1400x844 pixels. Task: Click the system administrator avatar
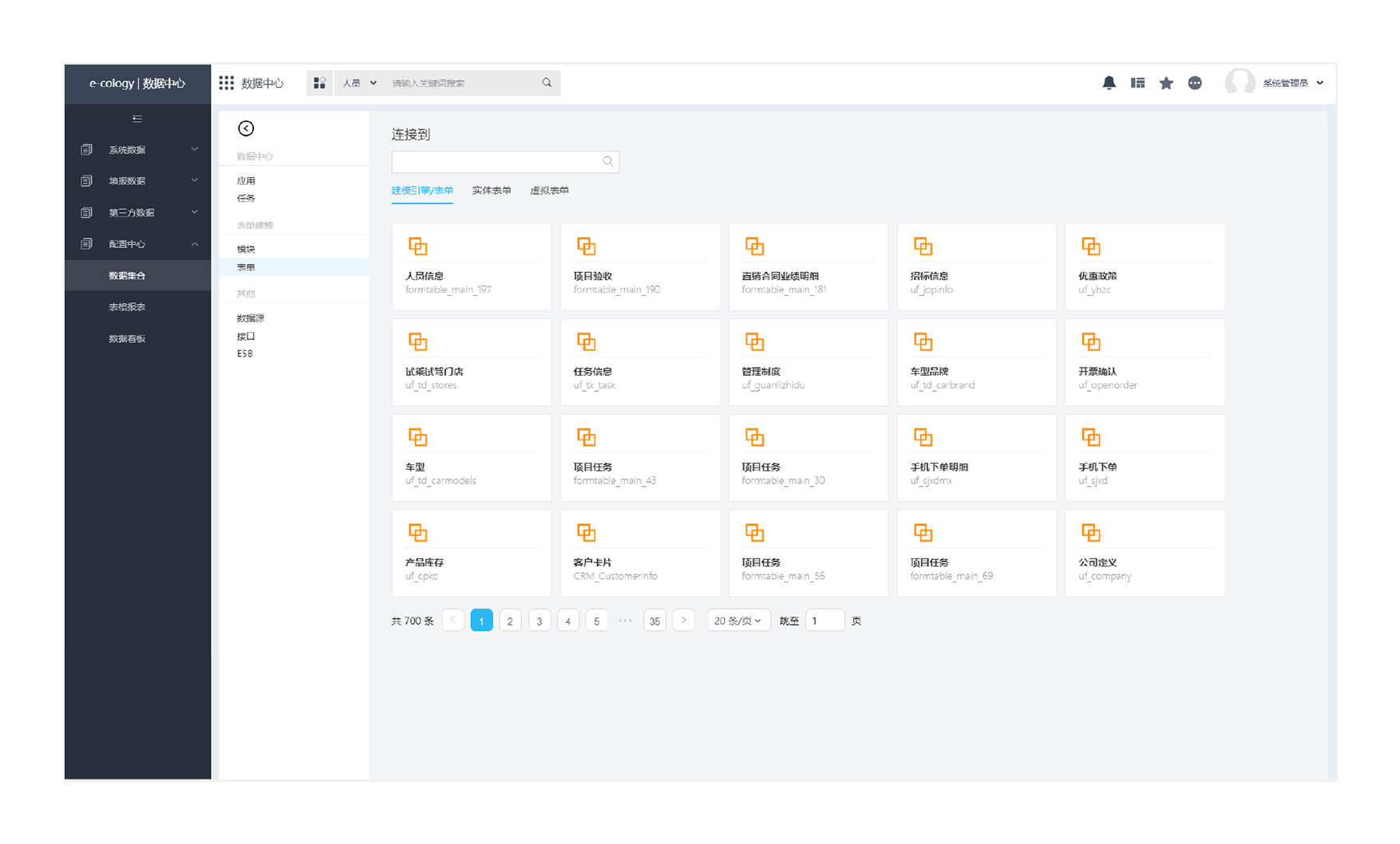pyautogui.click(x=1240, y=82)
